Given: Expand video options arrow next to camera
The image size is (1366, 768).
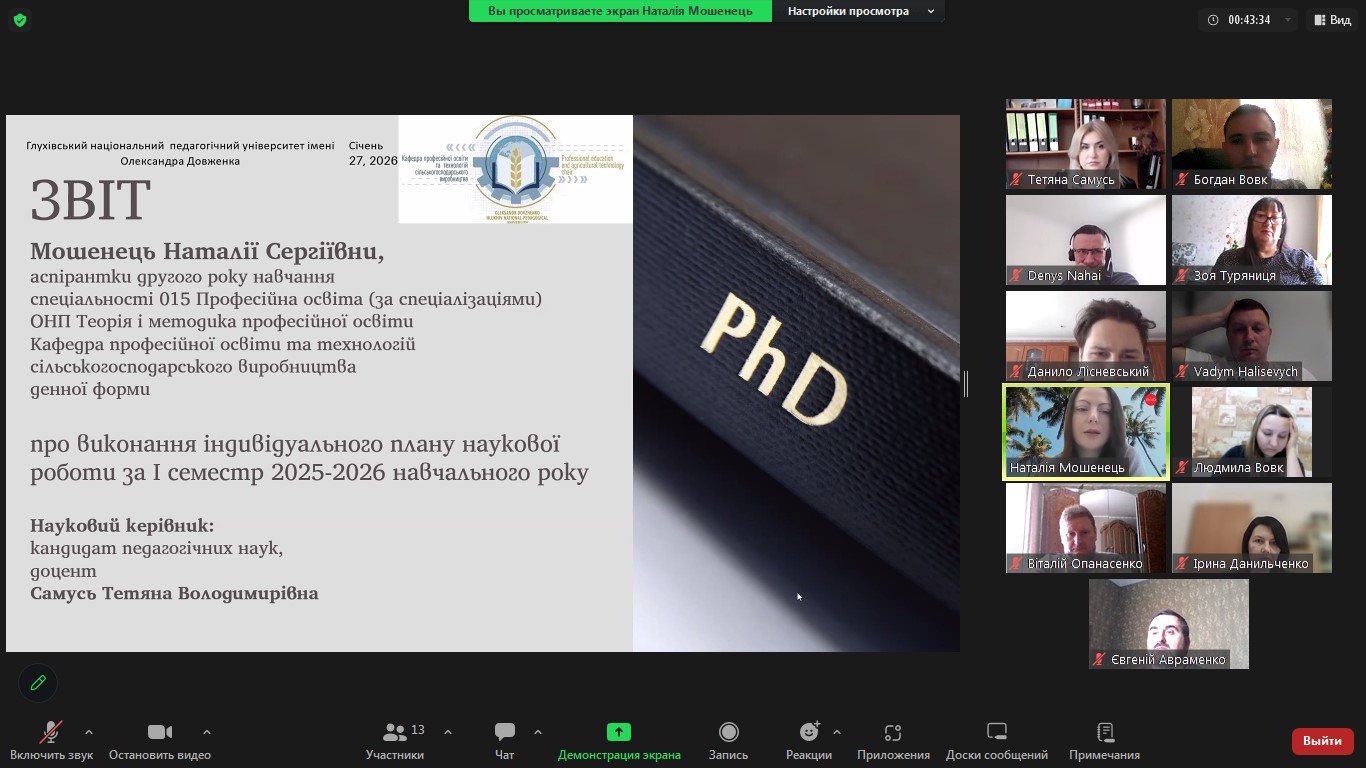Looking at the screenshot, I should 207,732.
